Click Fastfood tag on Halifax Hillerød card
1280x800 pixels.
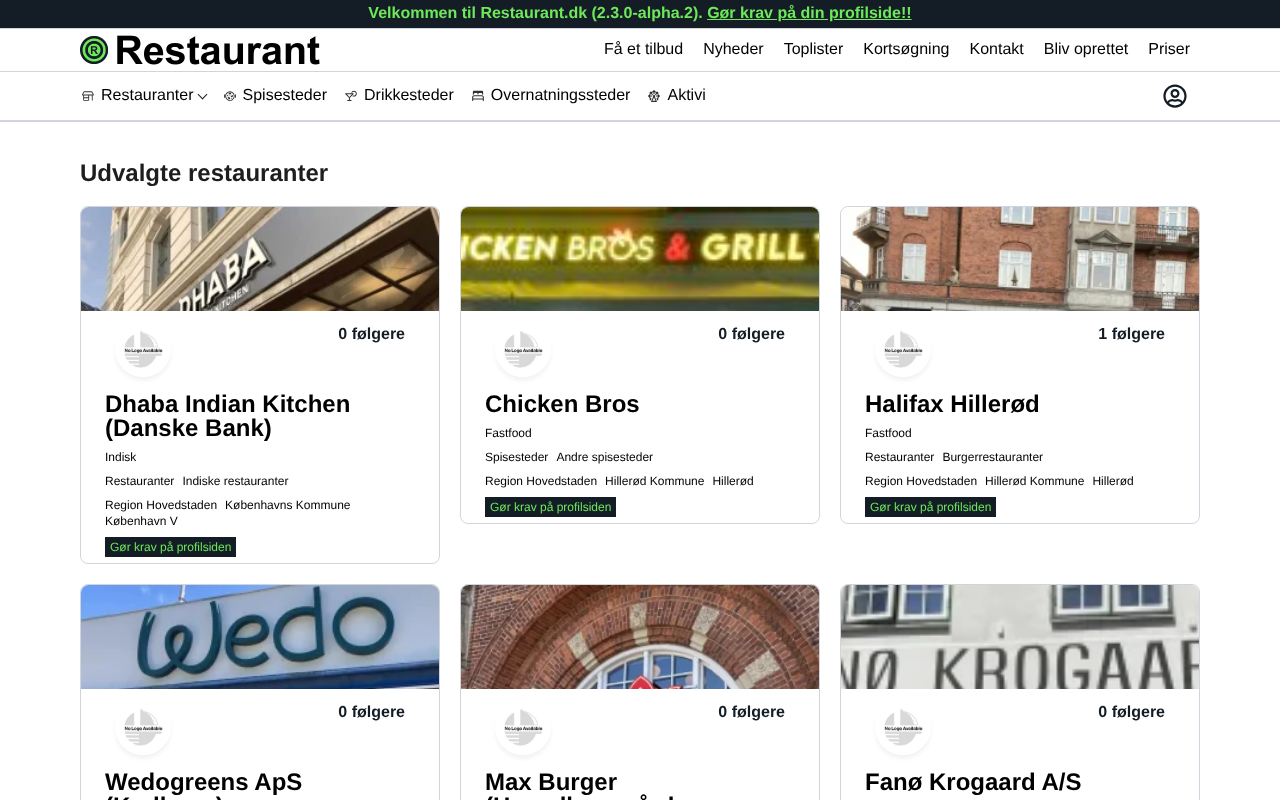point(888,433)
